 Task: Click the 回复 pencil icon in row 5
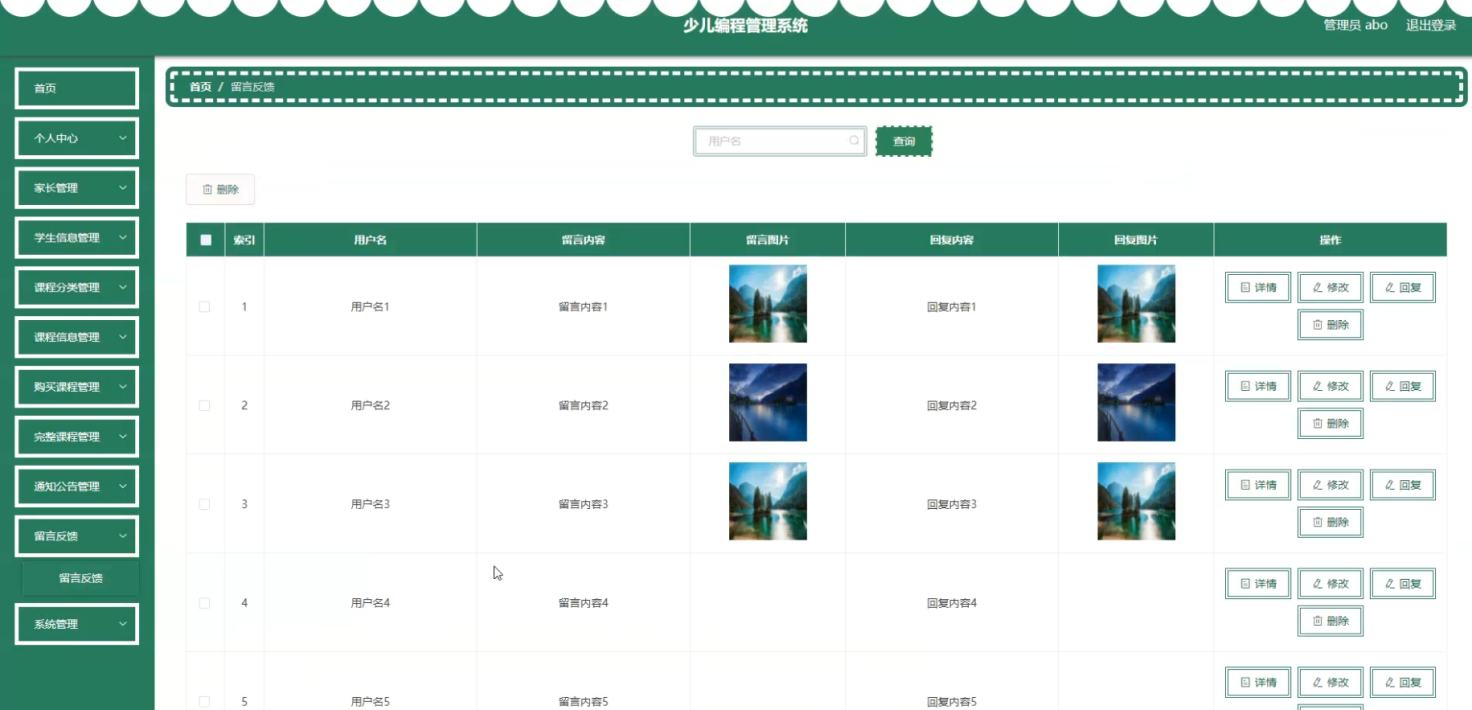[x=1389, y=682]
